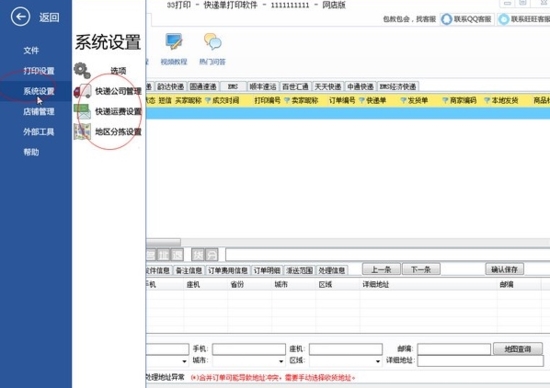This screenshot has height=388, width=550.
Task: Click the 确认保存 button
Action: 504,269
